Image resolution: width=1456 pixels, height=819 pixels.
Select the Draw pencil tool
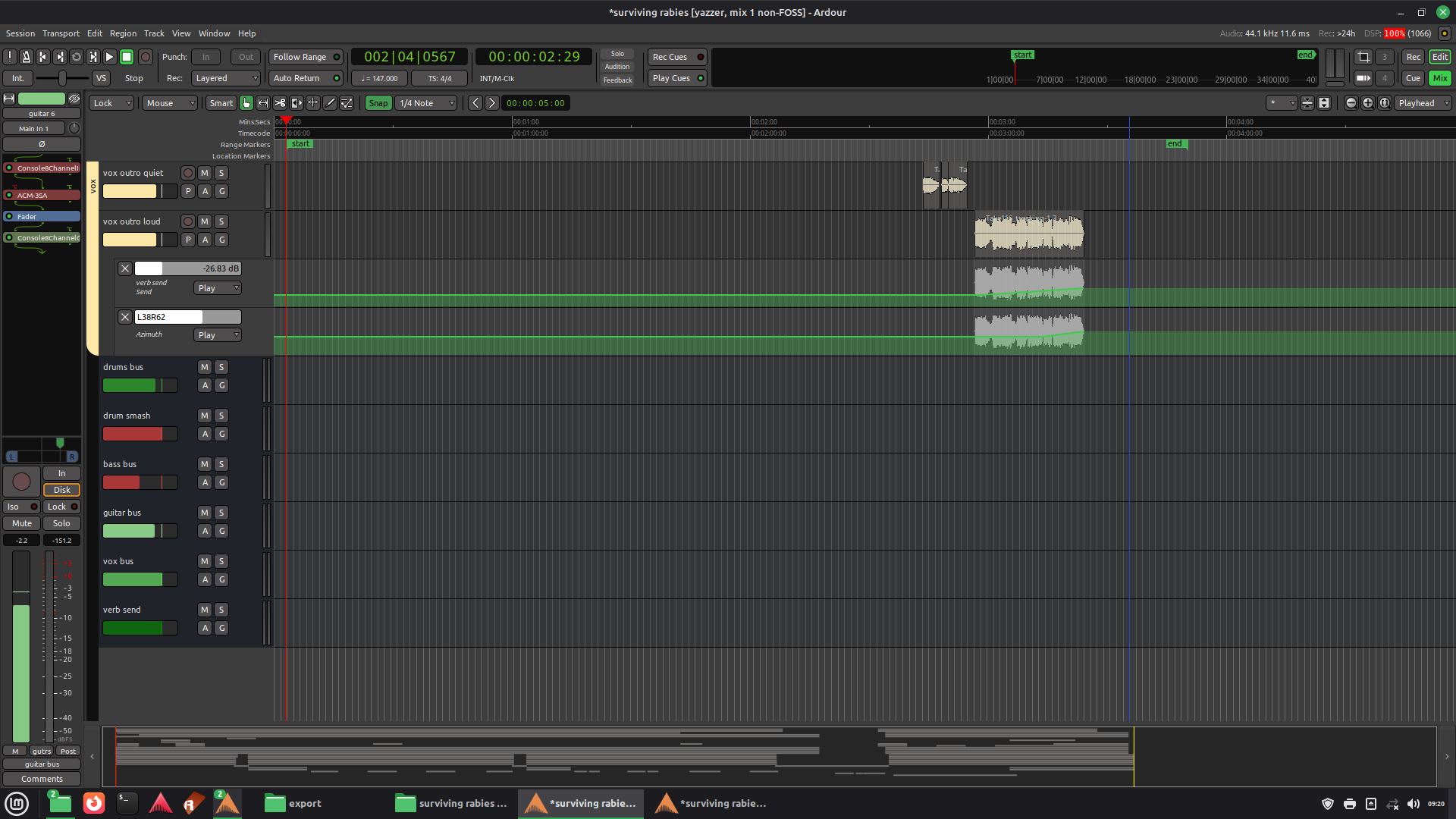click(x=330, y=103)
